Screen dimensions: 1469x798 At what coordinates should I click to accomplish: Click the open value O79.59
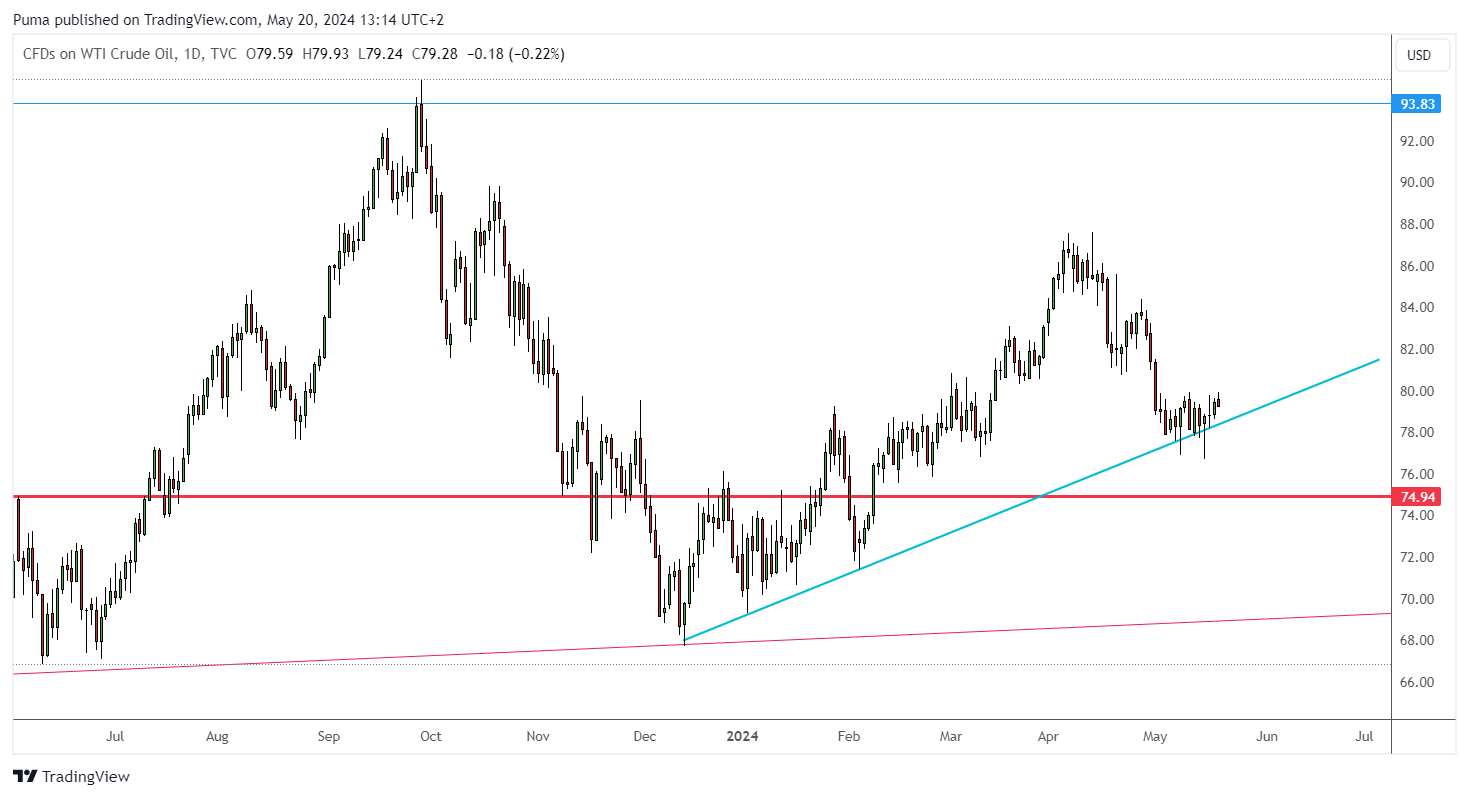tap(270, 54)
